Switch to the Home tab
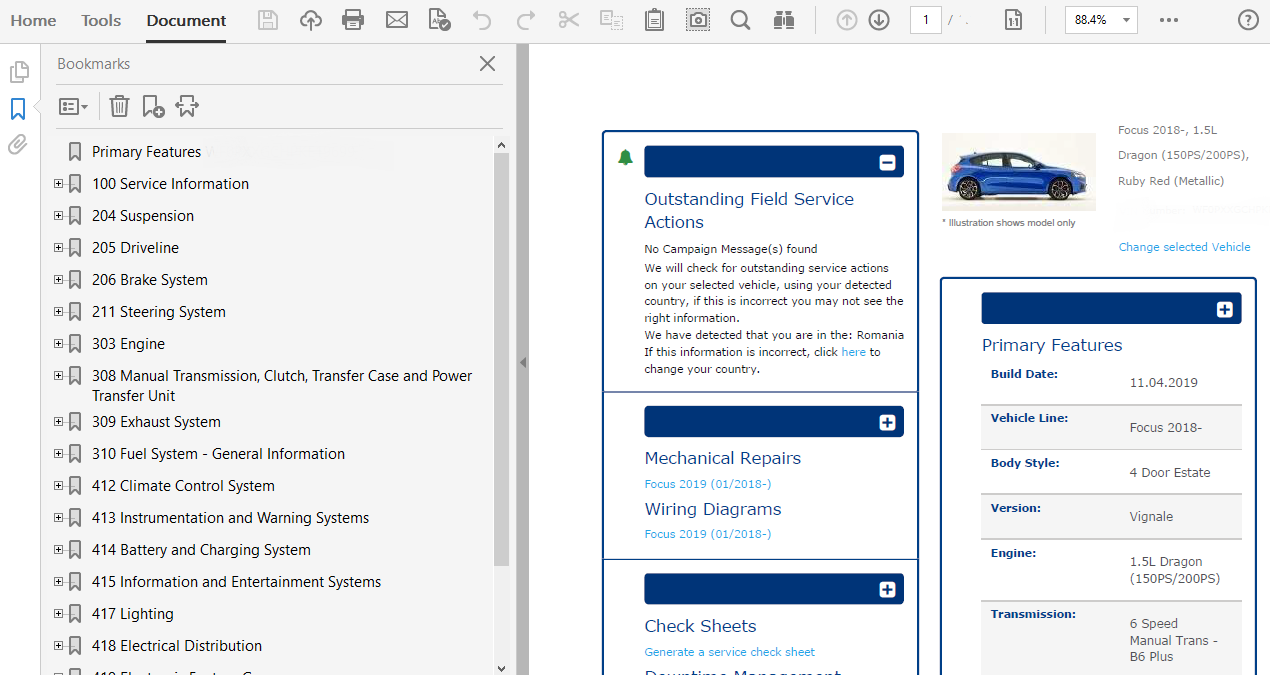This screenshot has height=675, width=1270. point(33,20)
